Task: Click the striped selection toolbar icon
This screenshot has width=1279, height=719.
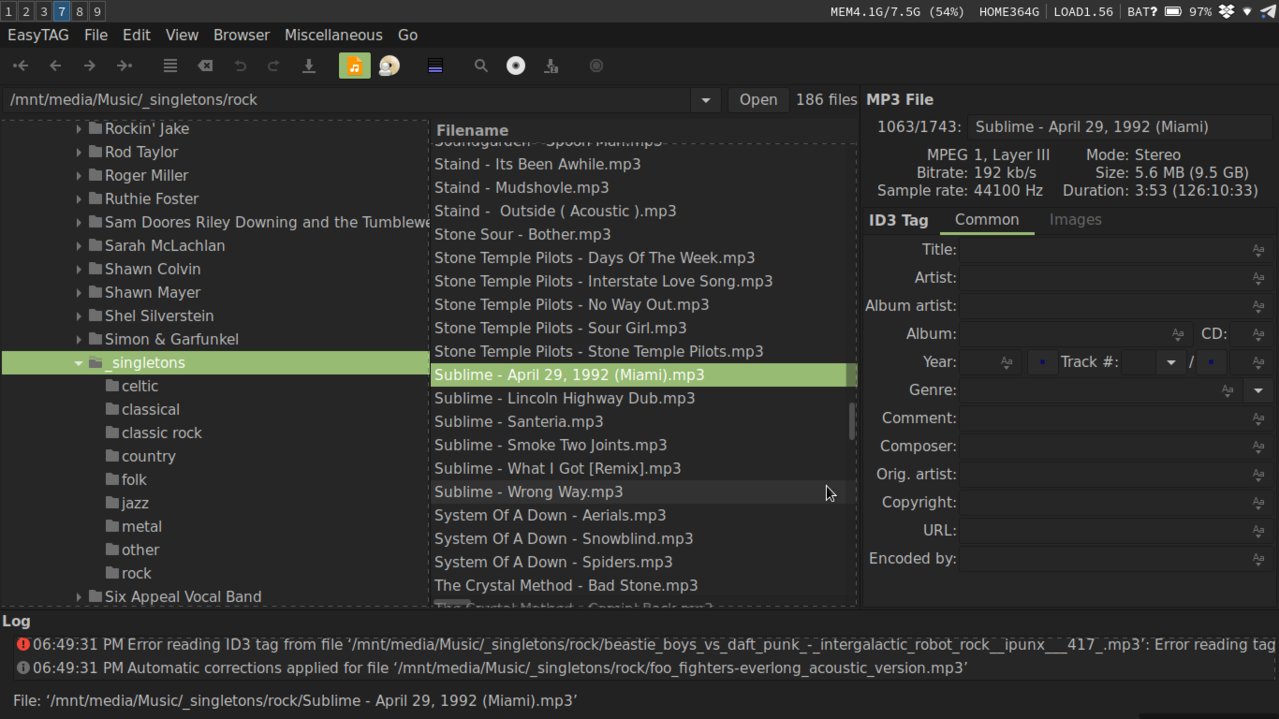Action: coord(435,66)
